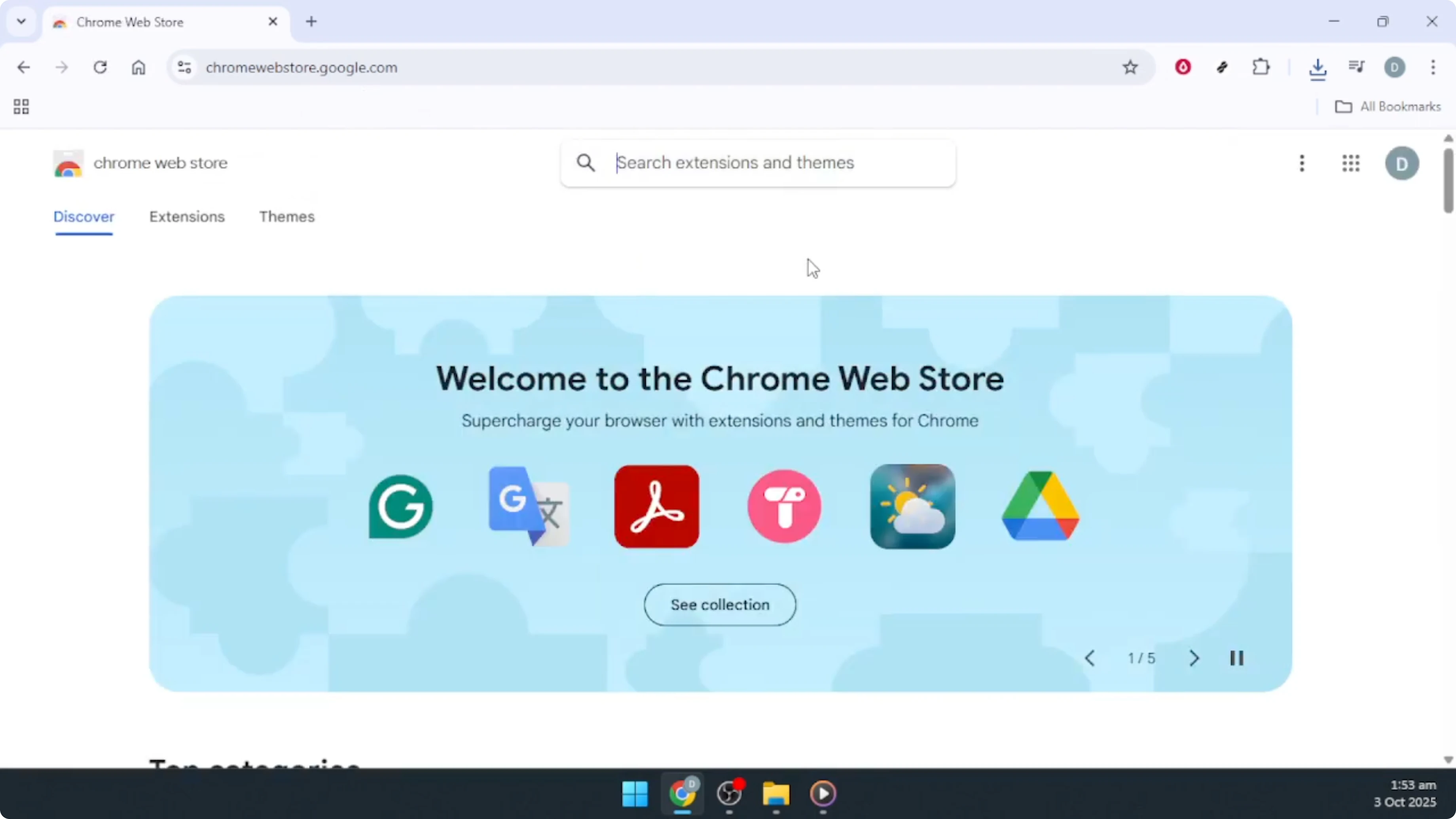Viewport: 1456px width, 819px height.
Task: Pause the banner carousel playback
Action: point(1237,658)
